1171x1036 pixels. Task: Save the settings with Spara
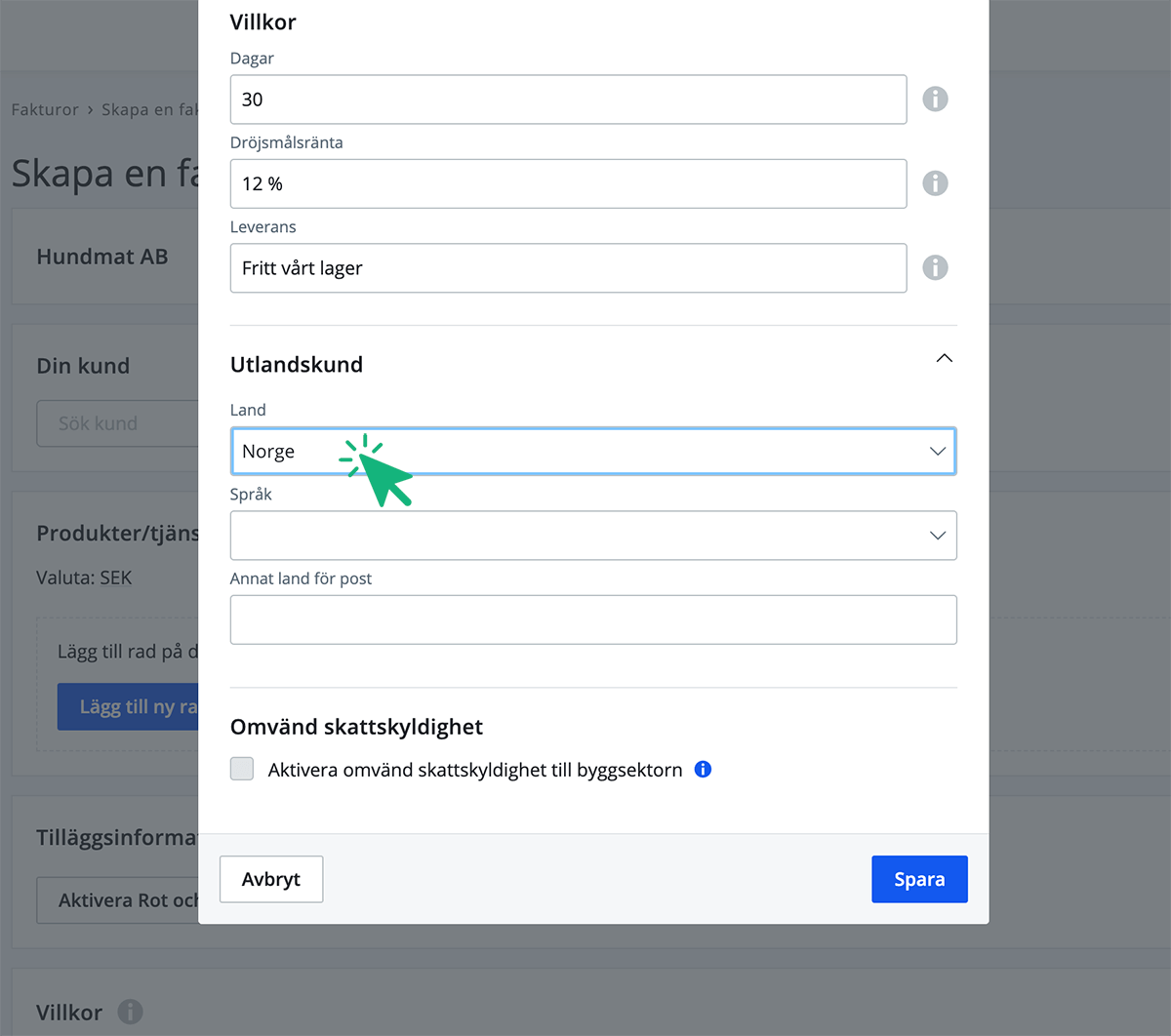click(918, 879)
